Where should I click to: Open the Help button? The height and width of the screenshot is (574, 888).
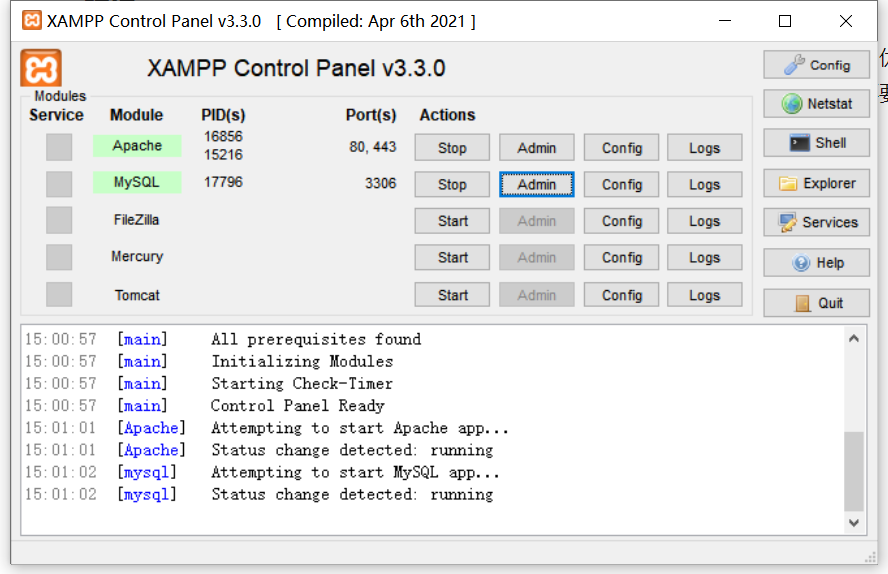(x=816, y=263)
